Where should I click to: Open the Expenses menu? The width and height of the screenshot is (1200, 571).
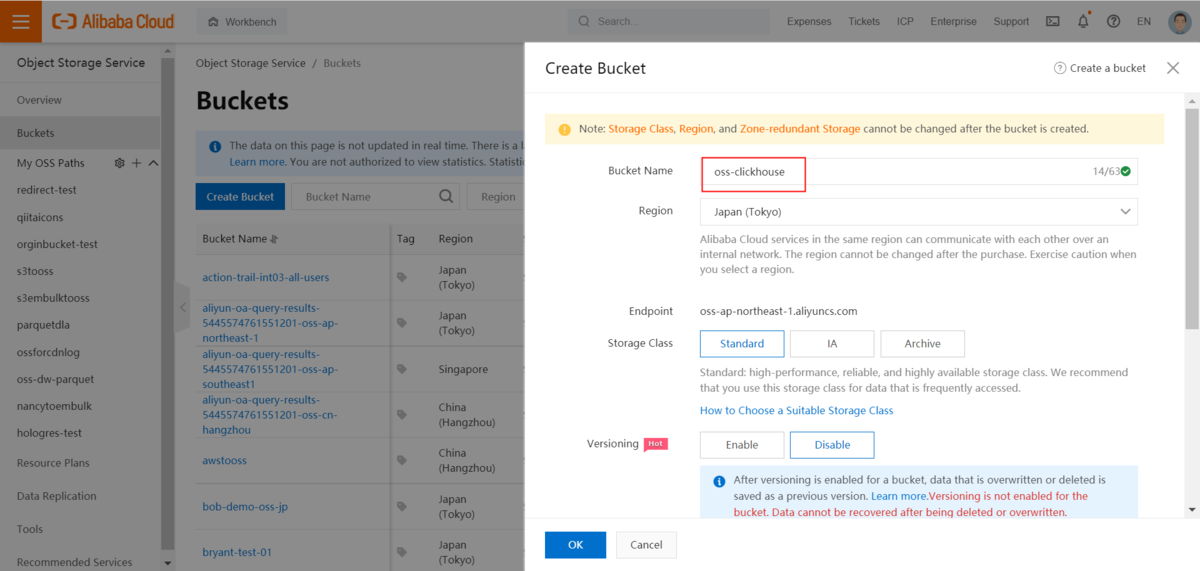coord(809,21)
